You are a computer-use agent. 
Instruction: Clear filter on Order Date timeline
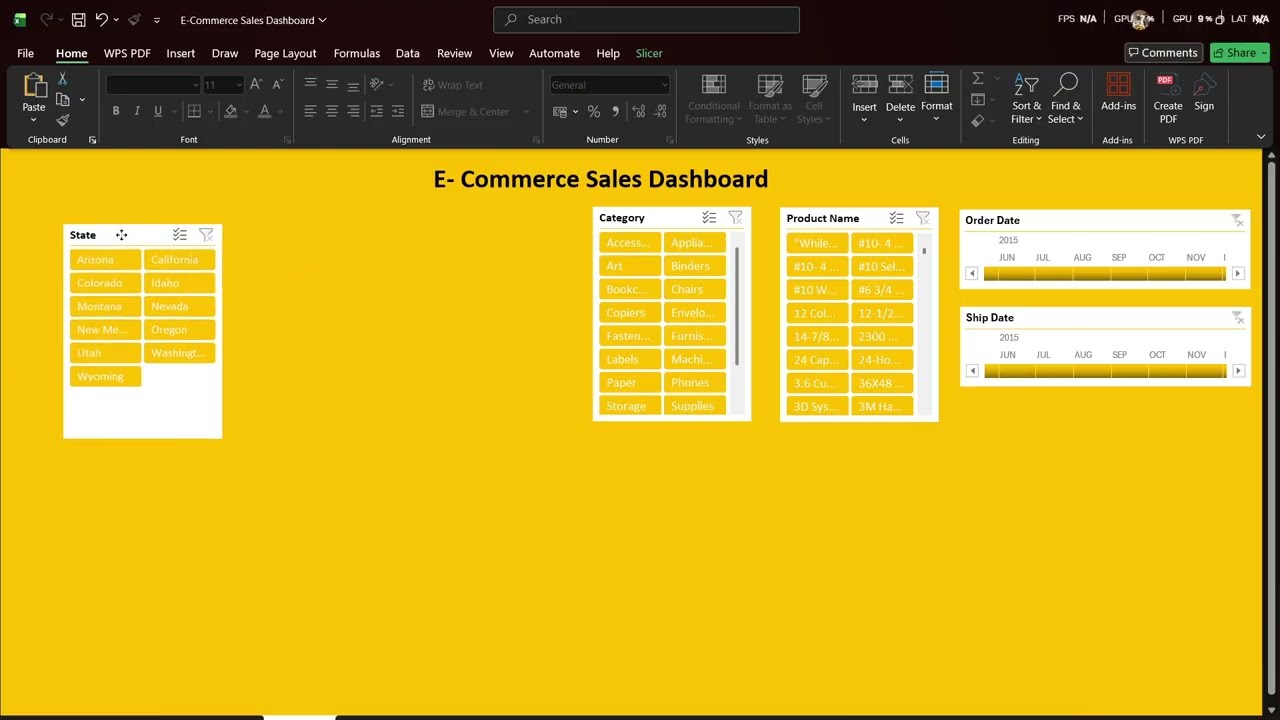[x=1237, y=220]
